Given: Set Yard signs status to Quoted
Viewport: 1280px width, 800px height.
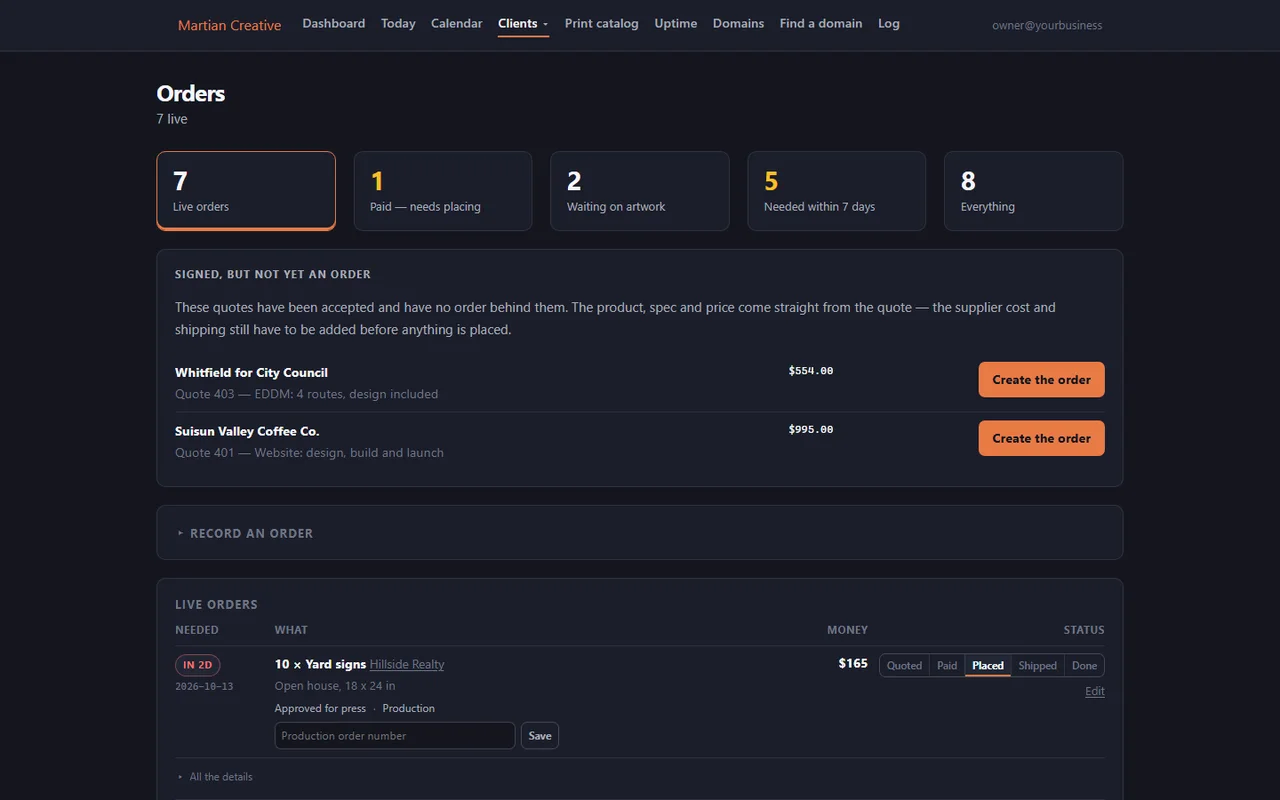Looking at the screenshot, I should click(904, 665).
